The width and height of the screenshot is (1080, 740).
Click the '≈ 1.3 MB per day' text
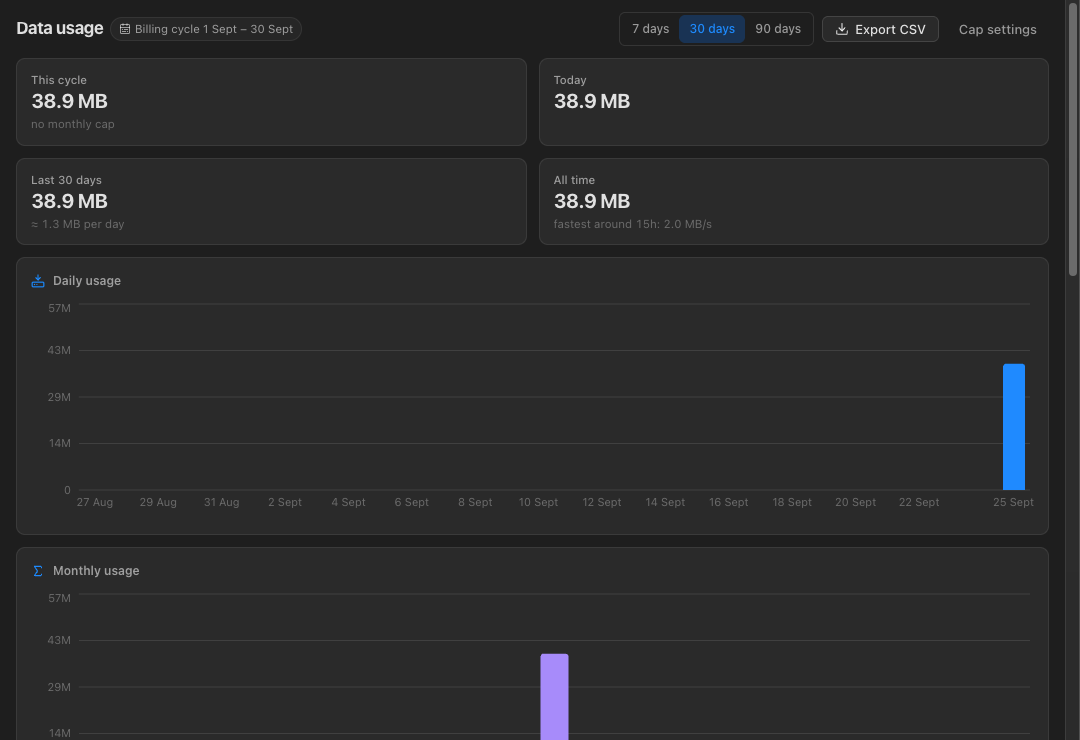(78, 224)
